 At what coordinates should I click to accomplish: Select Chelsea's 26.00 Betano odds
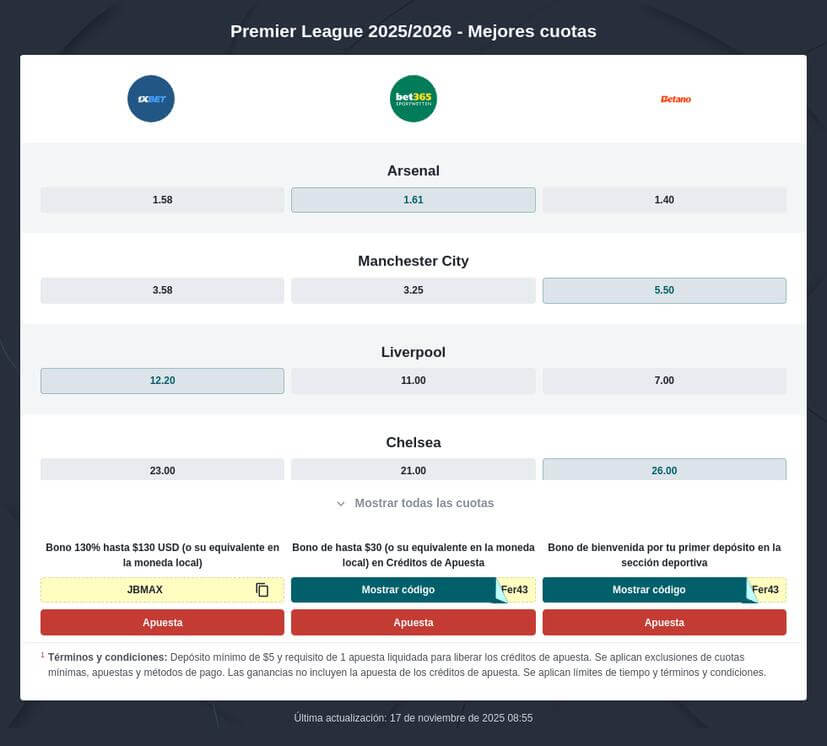664,469
